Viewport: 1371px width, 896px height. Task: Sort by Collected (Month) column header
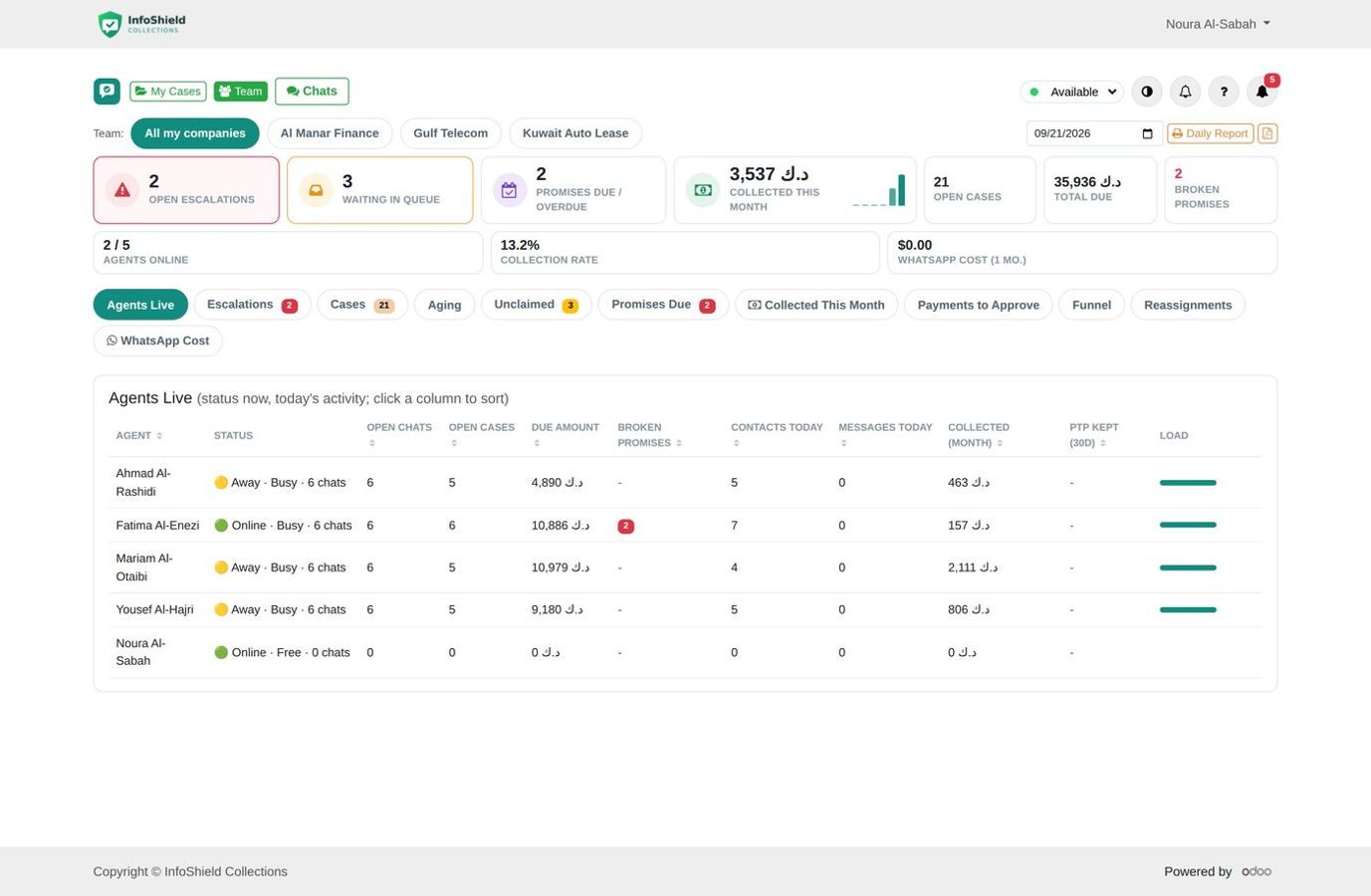979,435
